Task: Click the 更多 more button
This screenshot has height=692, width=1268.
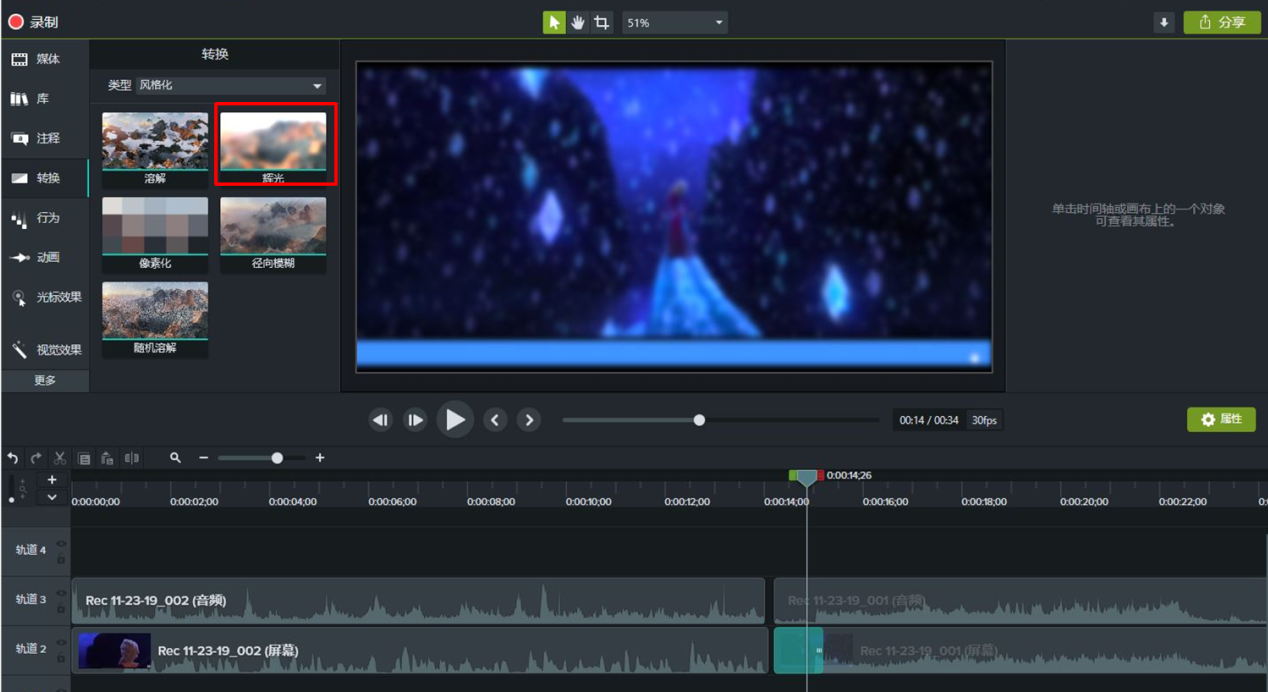Action: (x=45, y=380)
